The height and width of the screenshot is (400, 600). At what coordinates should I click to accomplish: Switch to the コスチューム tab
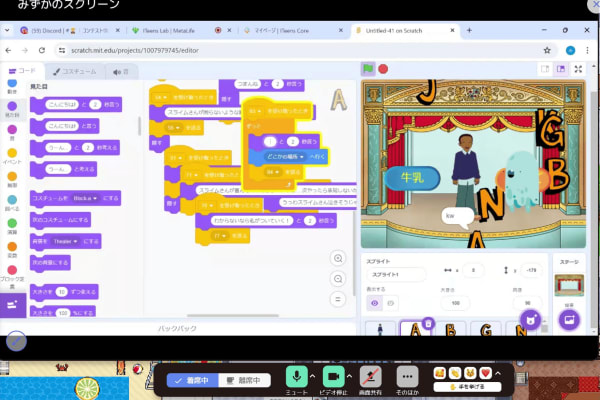[75, 72]
